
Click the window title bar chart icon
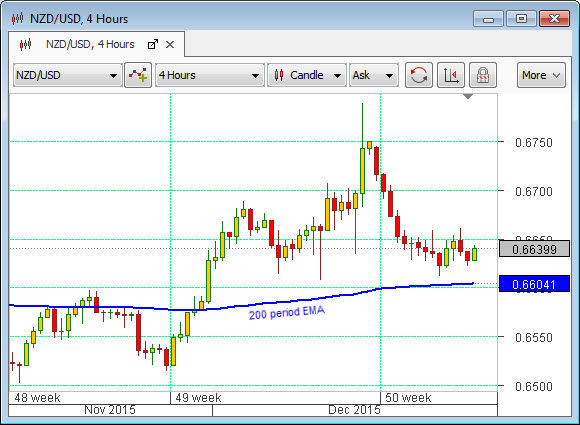[x=17, y=18]
